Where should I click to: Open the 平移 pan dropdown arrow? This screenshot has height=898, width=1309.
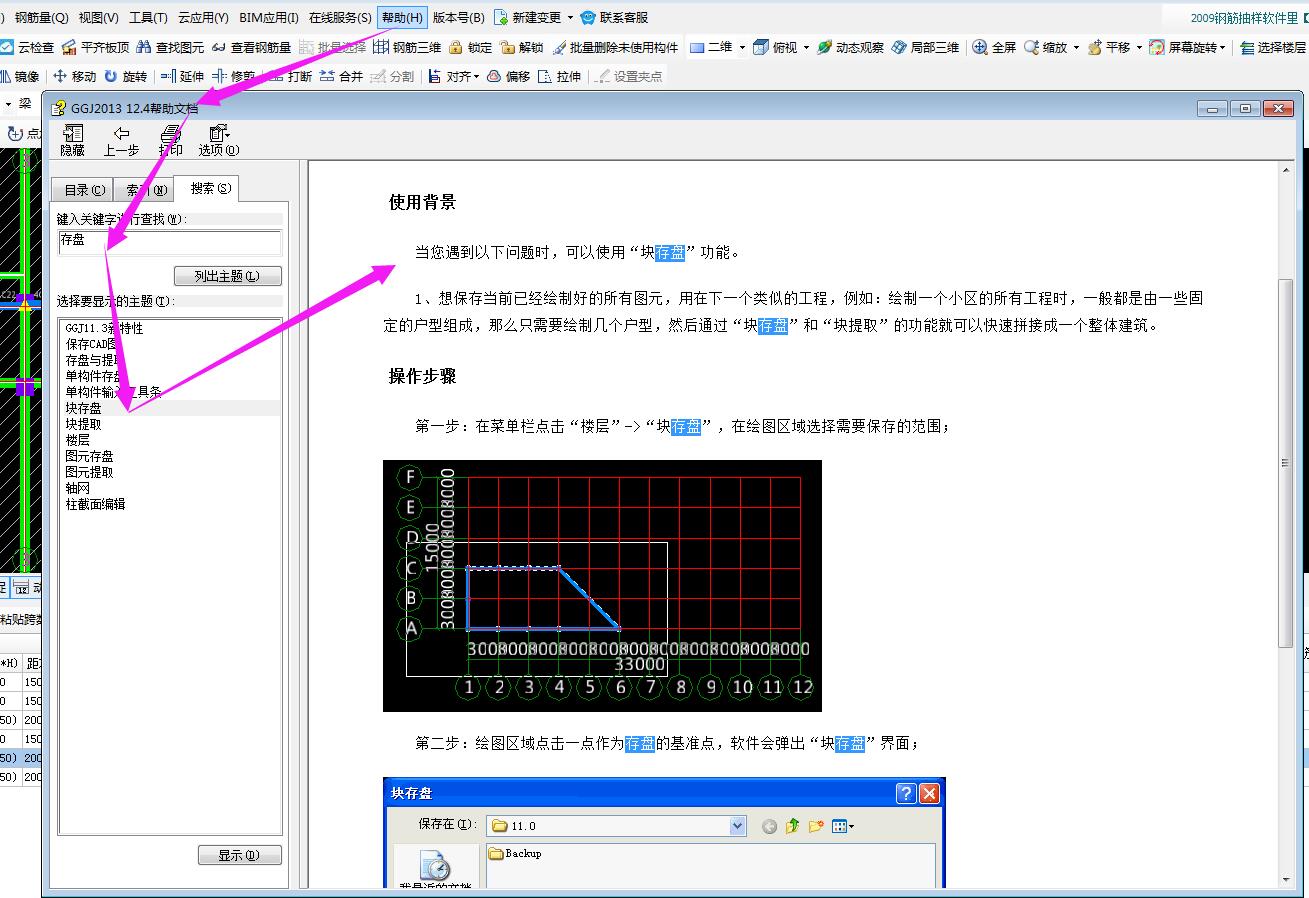pyautogui.click(x=1139, y=47)
